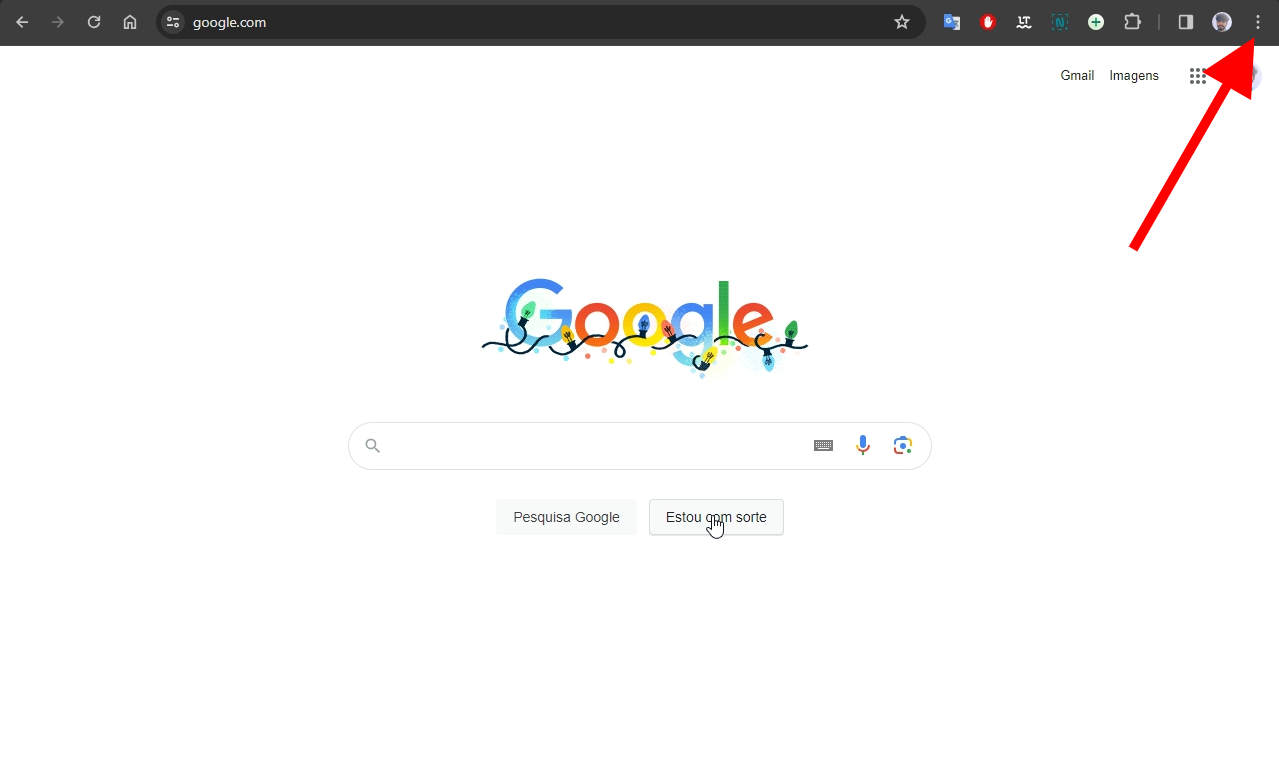Bookmark this page with the star

click(902, 22)
